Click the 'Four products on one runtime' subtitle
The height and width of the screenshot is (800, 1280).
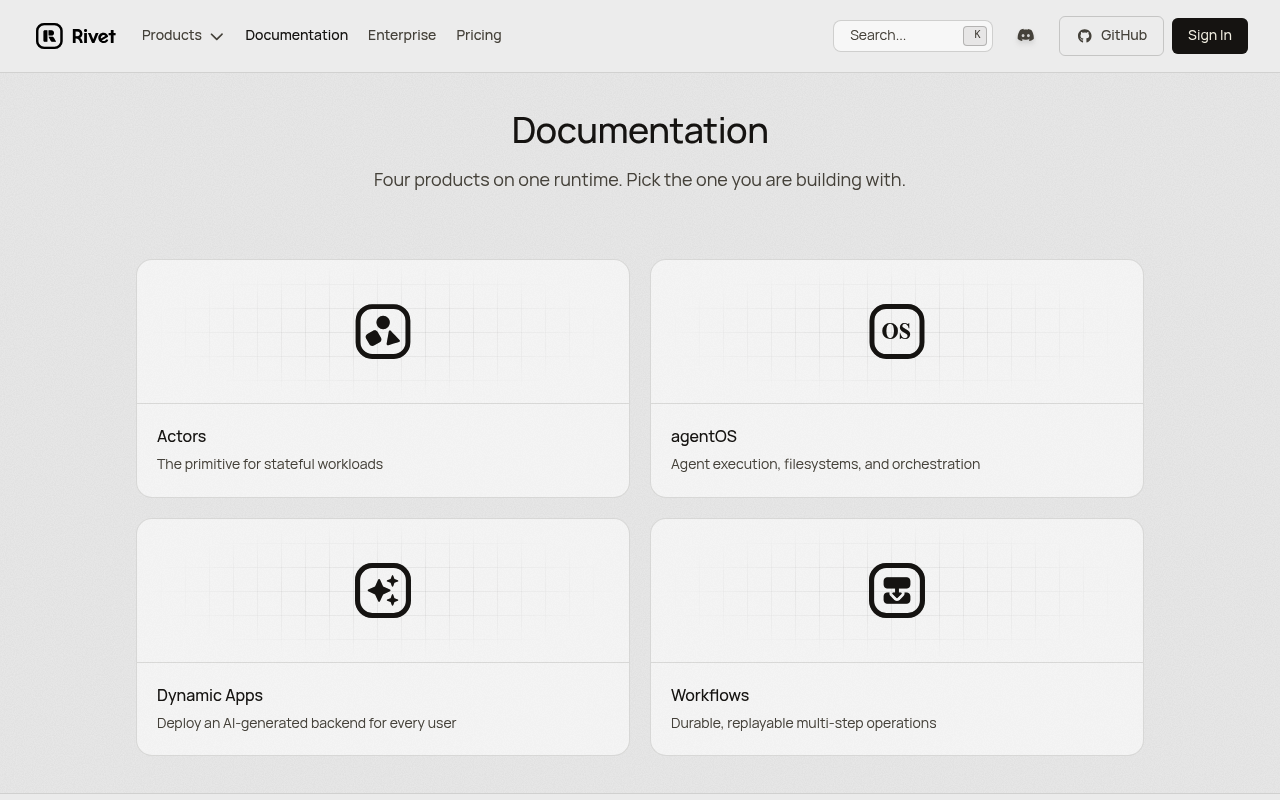[x=640, y=180]
